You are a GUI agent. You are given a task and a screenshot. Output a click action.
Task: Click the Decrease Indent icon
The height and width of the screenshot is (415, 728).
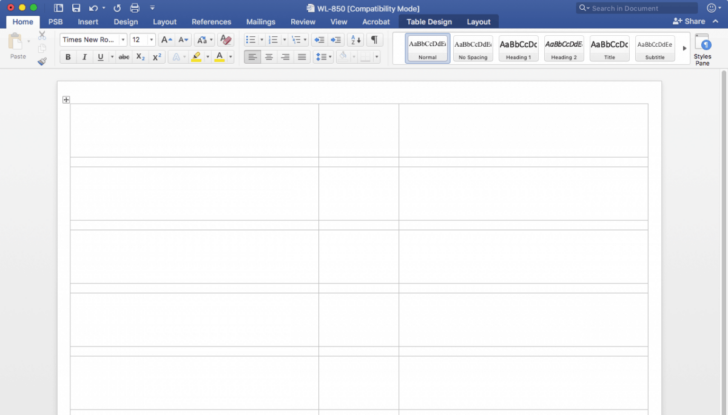(x=319, y=40)
